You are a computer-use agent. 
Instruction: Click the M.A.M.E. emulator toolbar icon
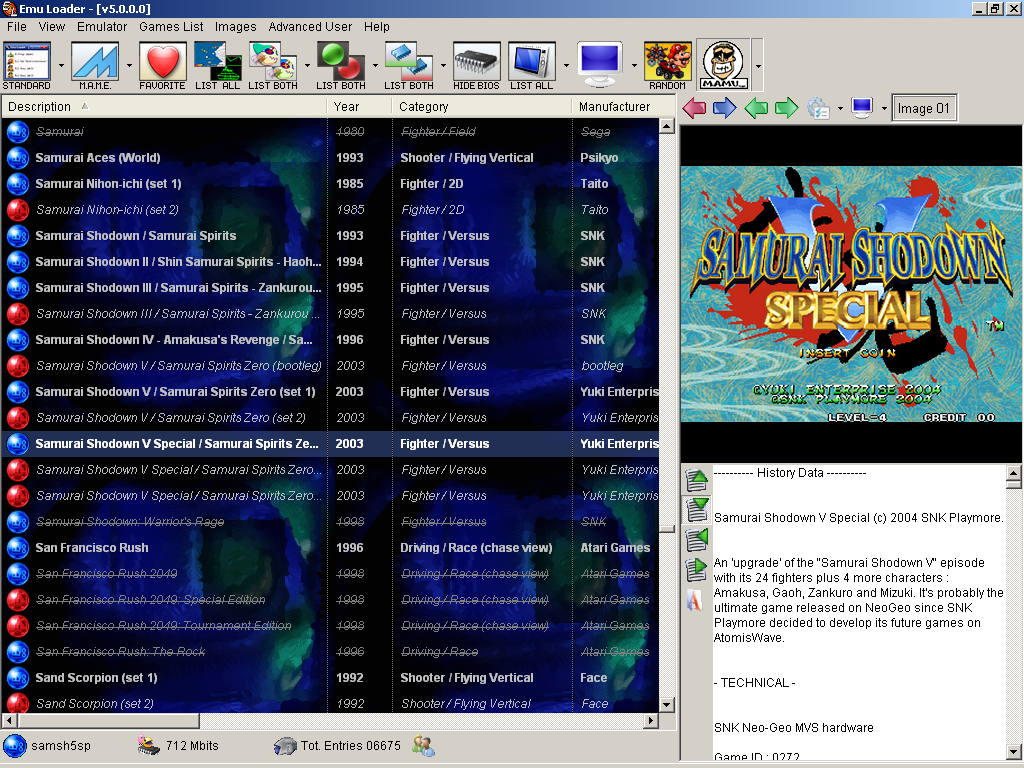click(95, 65)
